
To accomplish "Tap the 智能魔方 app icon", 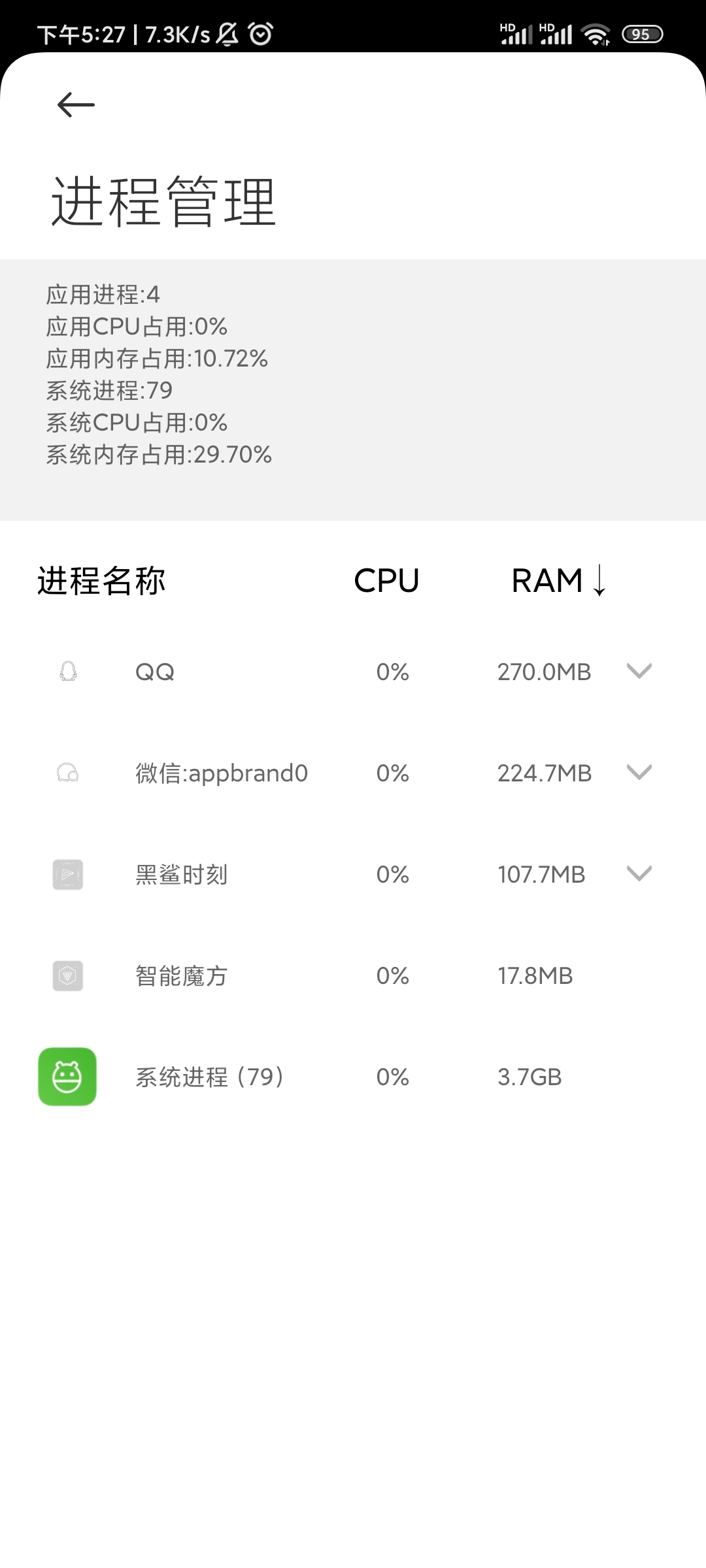I will [68, 975].
